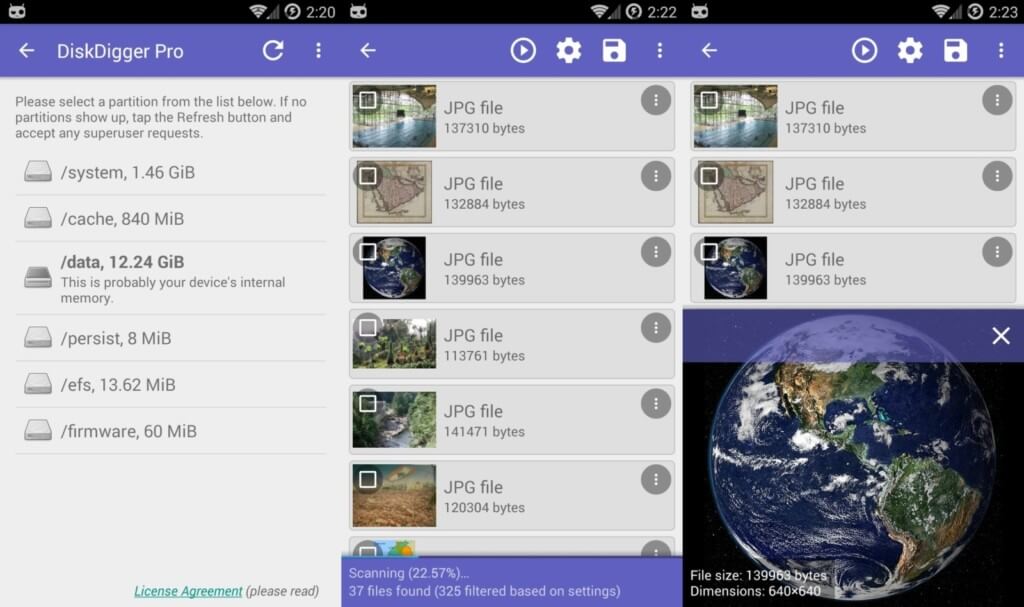The width and height of the screenshot is (1024, 607).
Task: Tap the play/resume scan icon on the Earth preview screen
Action: [x=864, y=51]
